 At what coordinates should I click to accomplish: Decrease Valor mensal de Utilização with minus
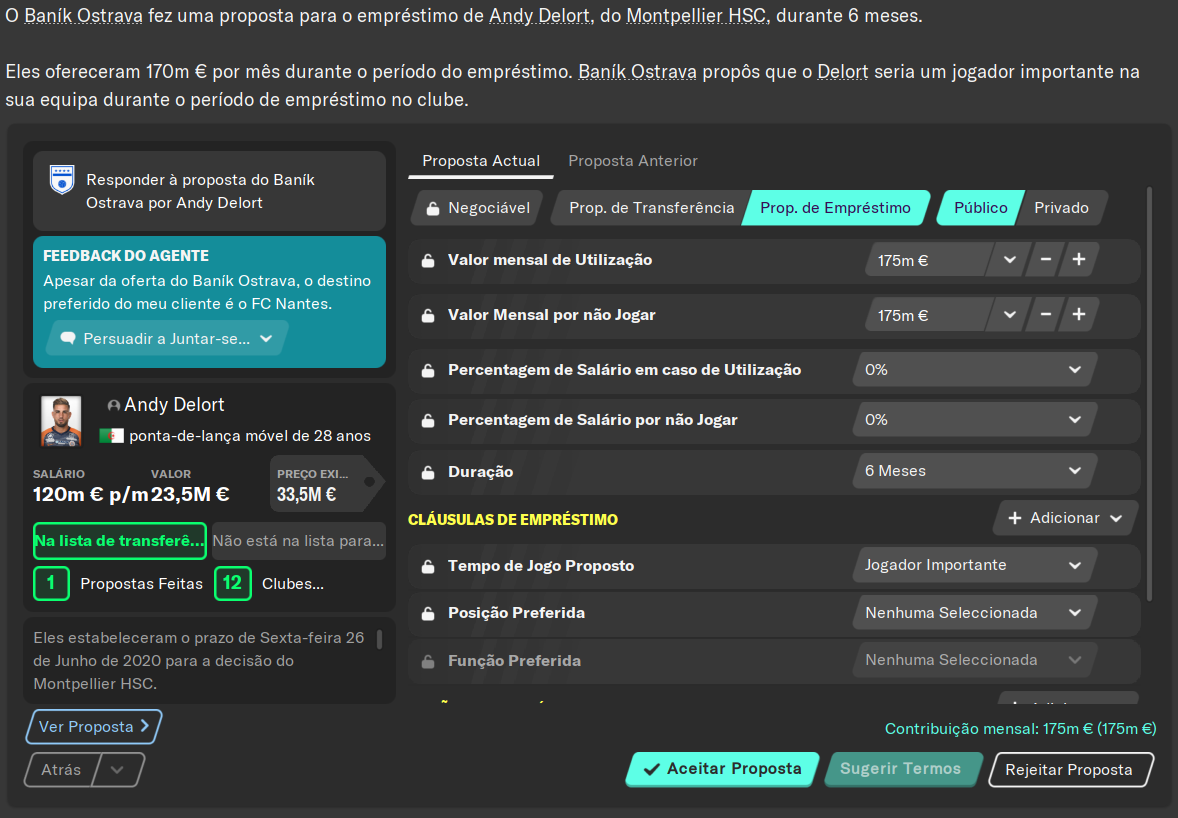coord(1045,260)
